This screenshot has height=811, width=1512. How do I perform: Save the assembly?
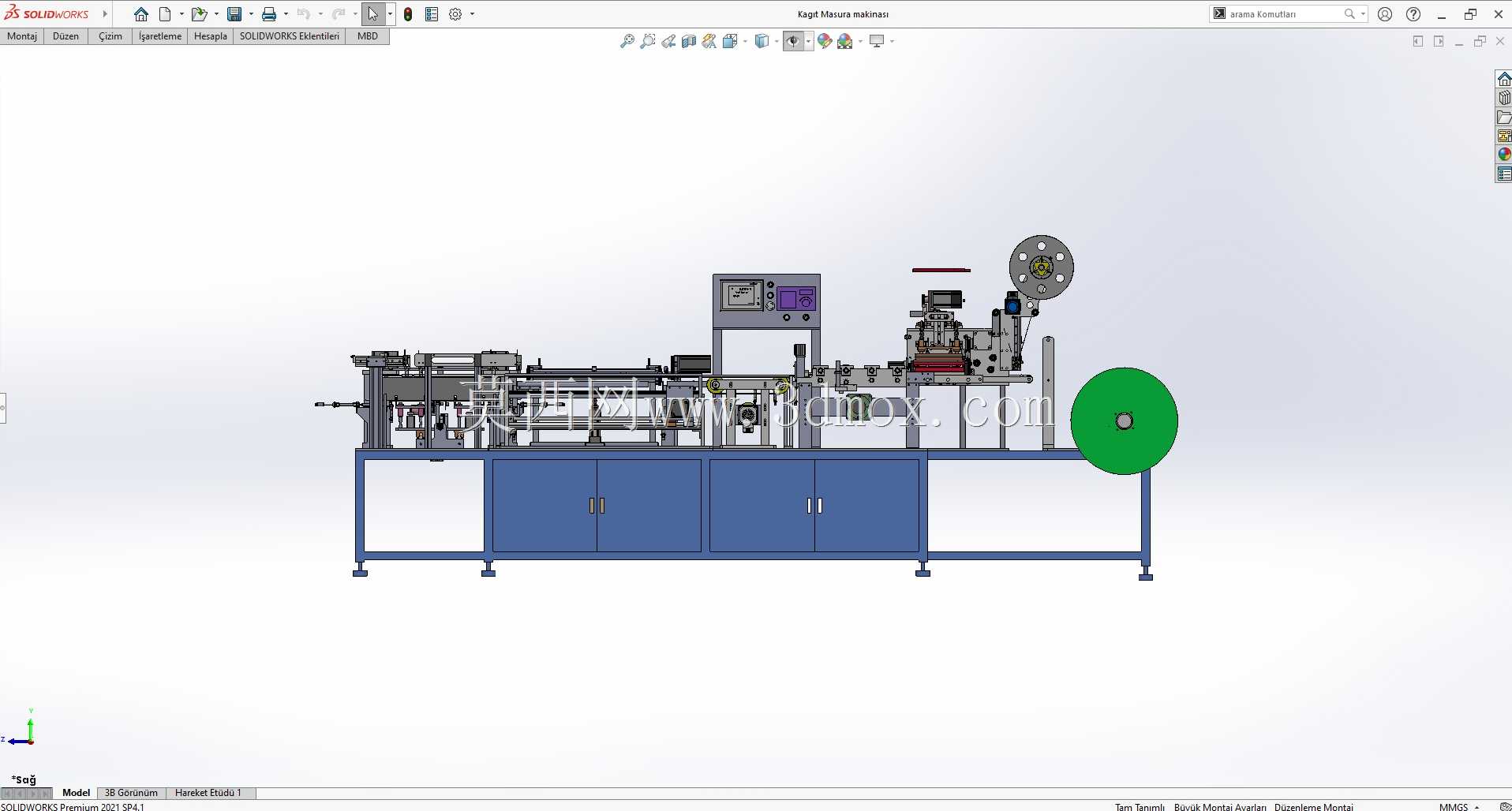234,14
